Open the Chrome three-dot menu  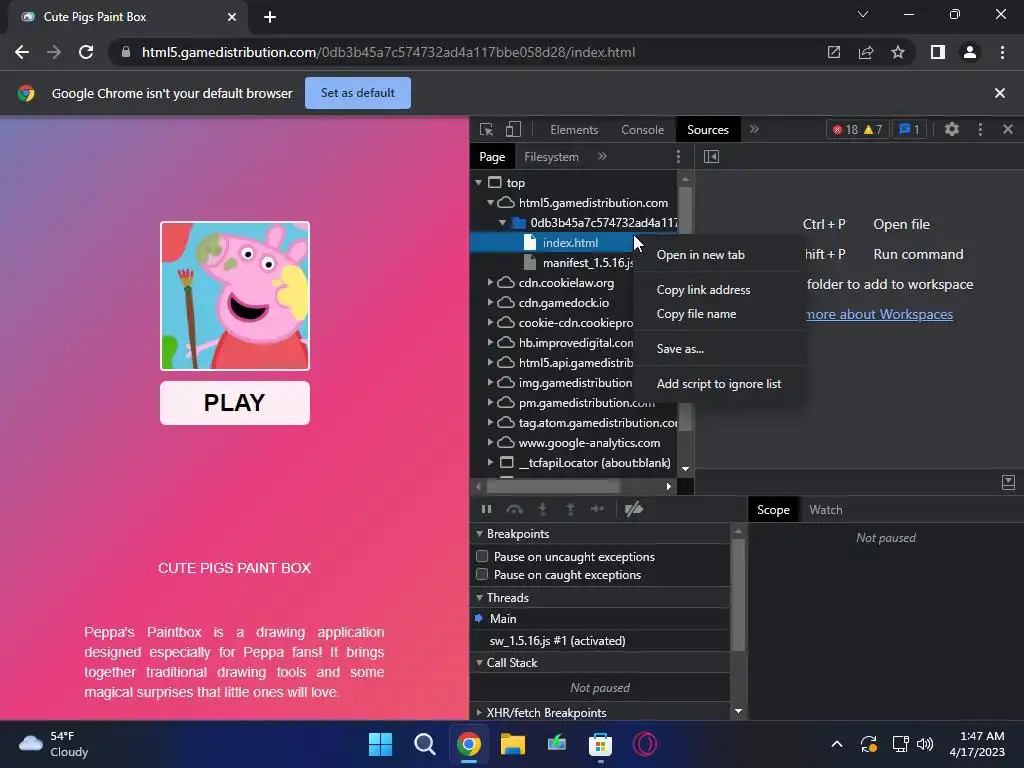click(x=1002, y=52)
